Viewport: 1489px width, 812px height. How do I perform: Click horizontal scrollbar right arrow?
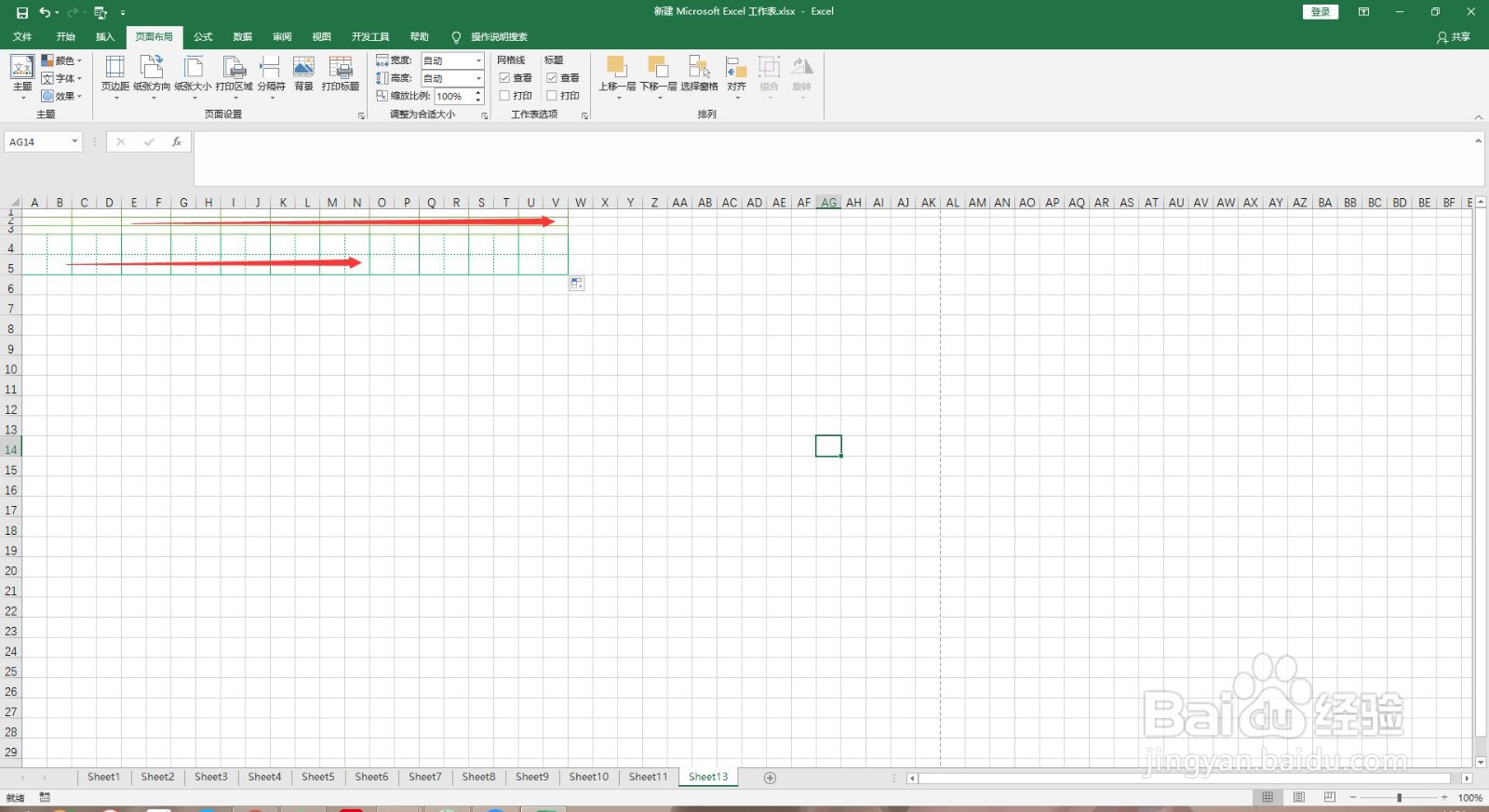pos(1467,778)
